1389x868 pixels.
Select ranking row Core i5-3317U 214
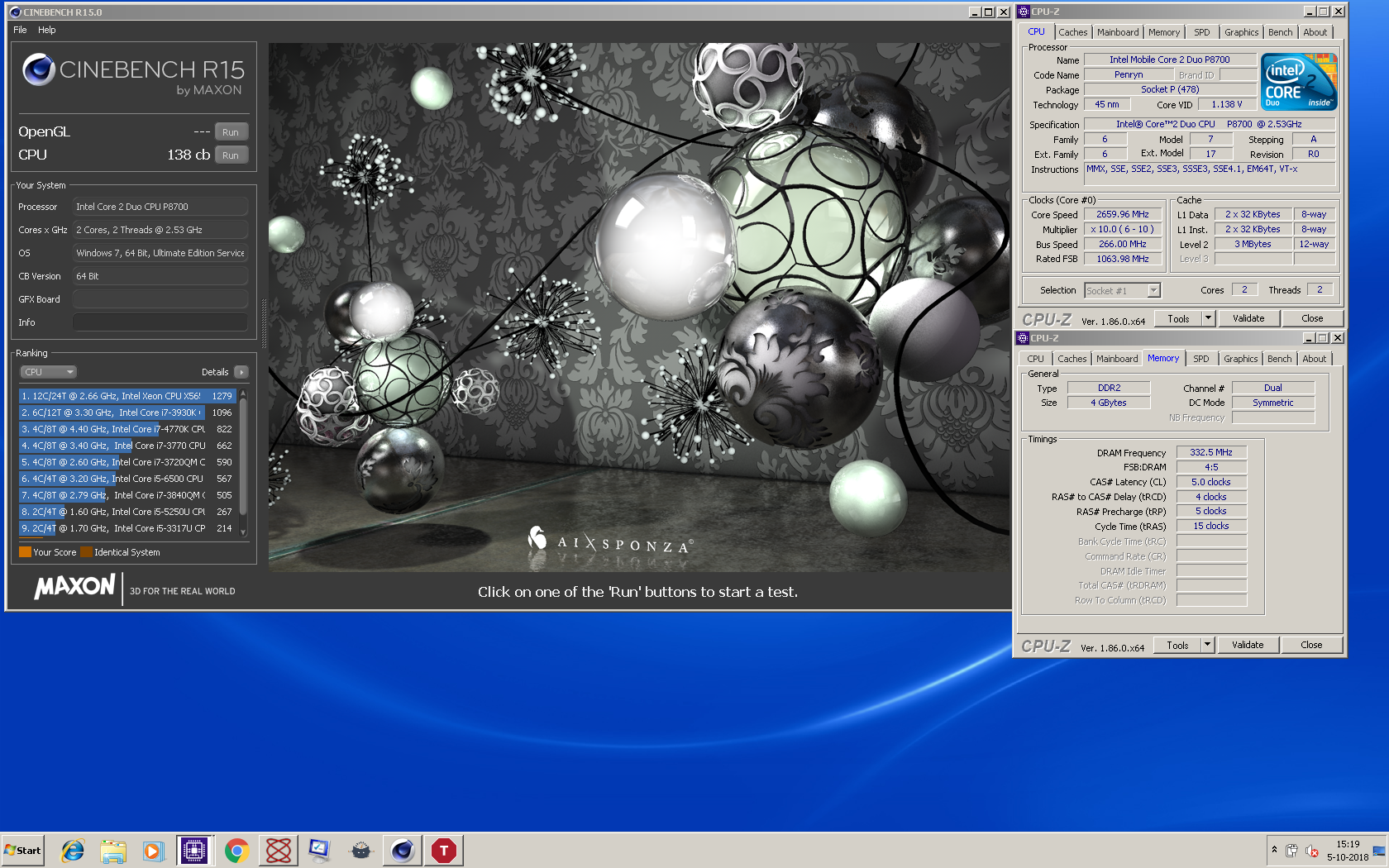coord(127,528)
